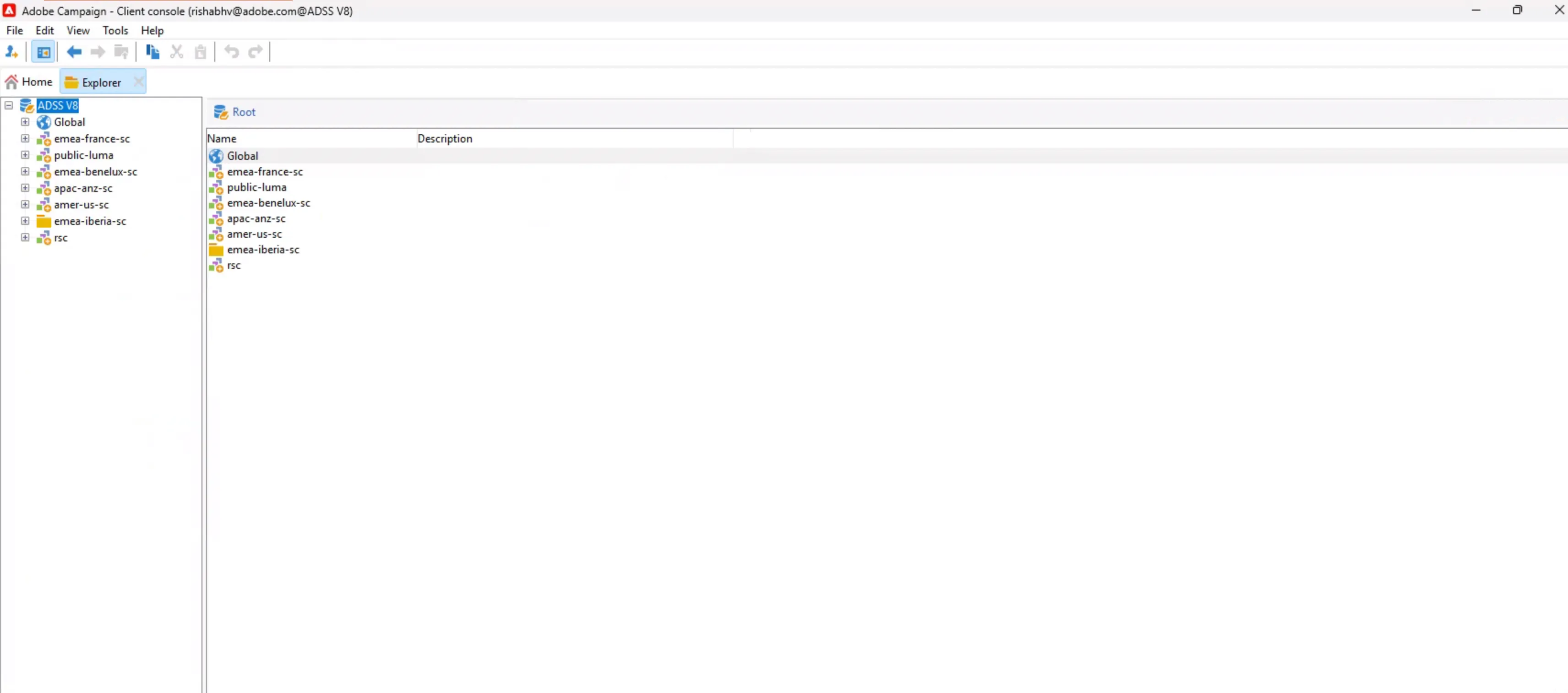This screenshot has width=1568, height=693.
Task: Click the Copy icon in toolbar
Action: (x=152, y=52)
